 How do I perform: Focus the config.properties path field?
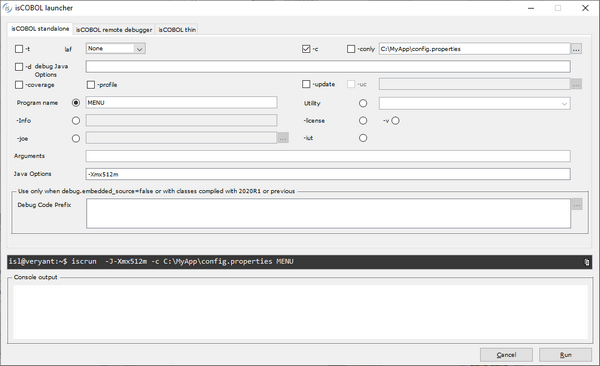coord(474,49)
